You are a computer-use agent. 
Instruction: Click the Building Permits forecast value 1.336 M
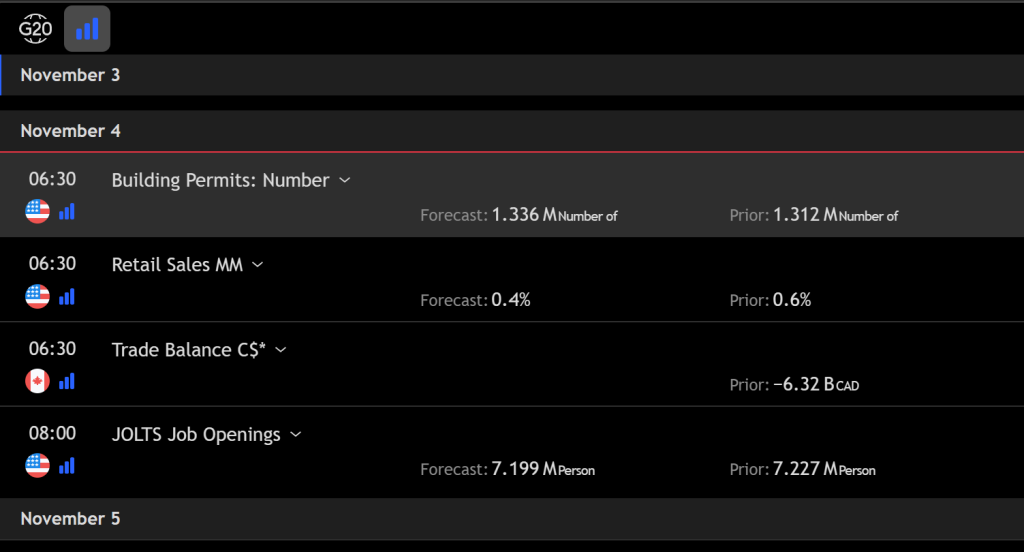click(x=523, y=215)
